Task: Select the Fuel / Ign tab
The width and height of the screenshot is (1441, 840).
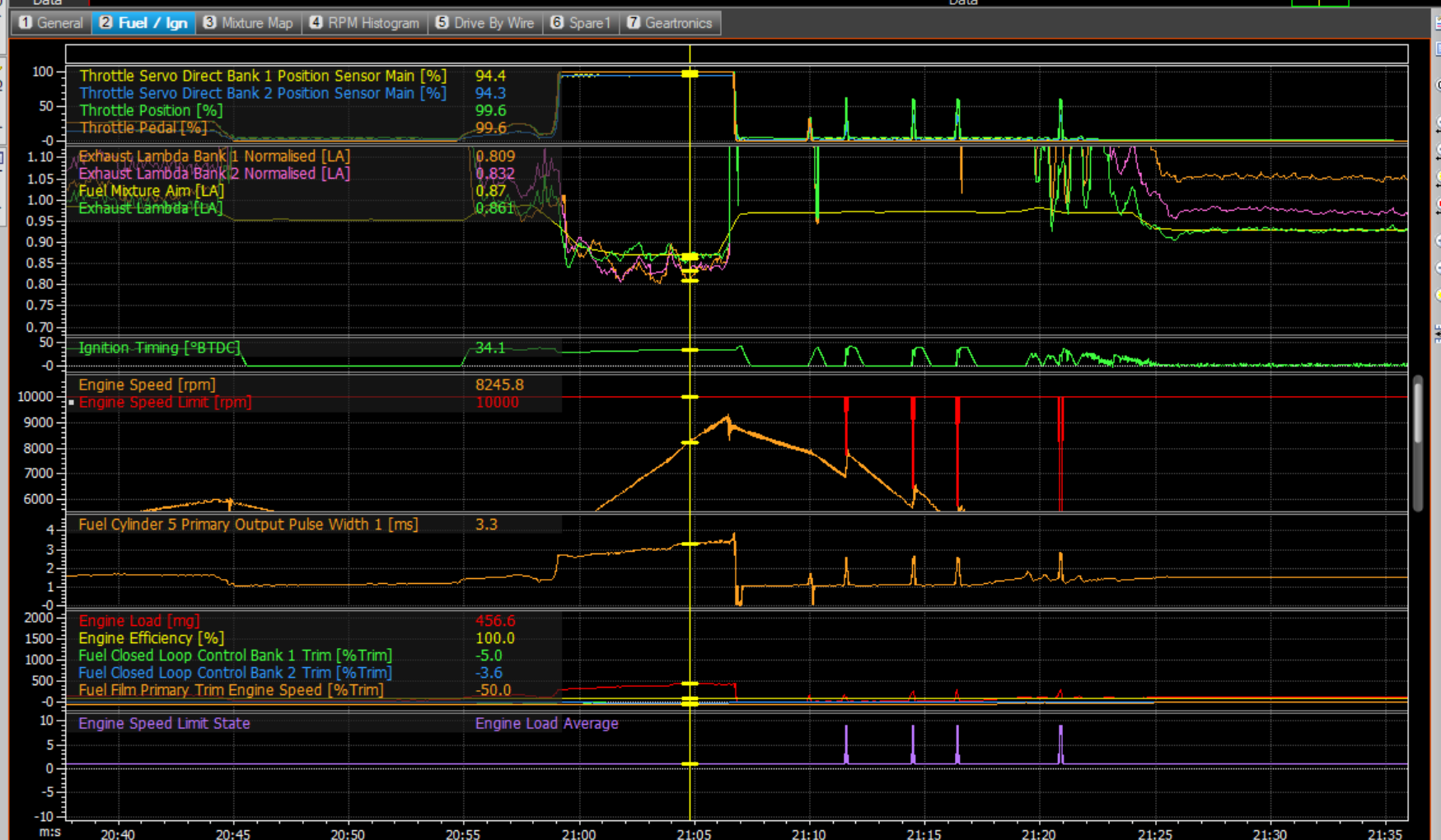Action: coord(144,23)
